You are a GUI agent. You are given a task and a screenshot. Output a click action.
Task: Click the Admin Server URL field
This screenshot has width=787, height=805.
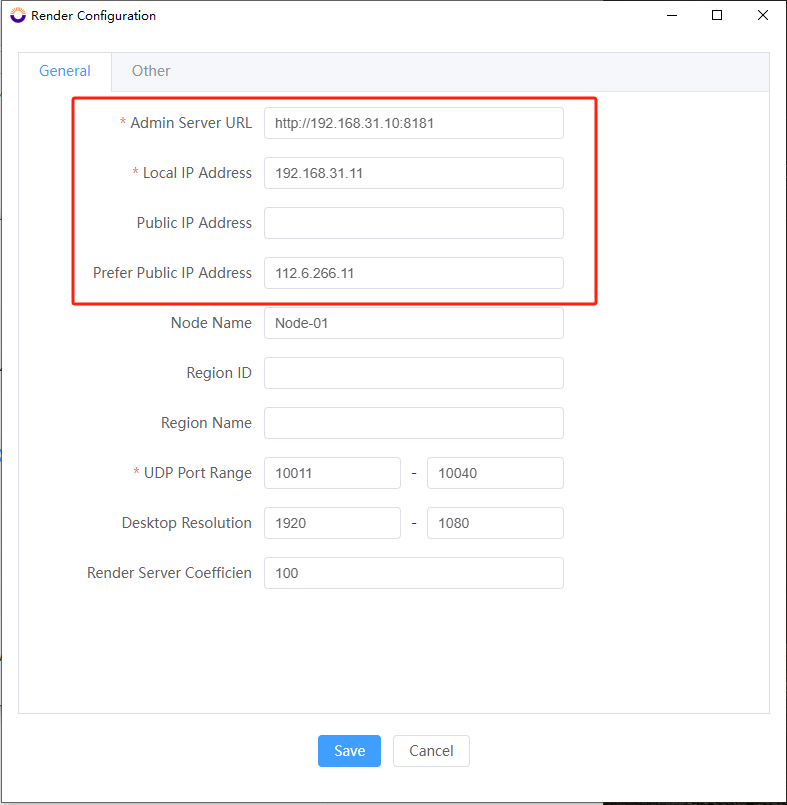(x=413, y=123)
